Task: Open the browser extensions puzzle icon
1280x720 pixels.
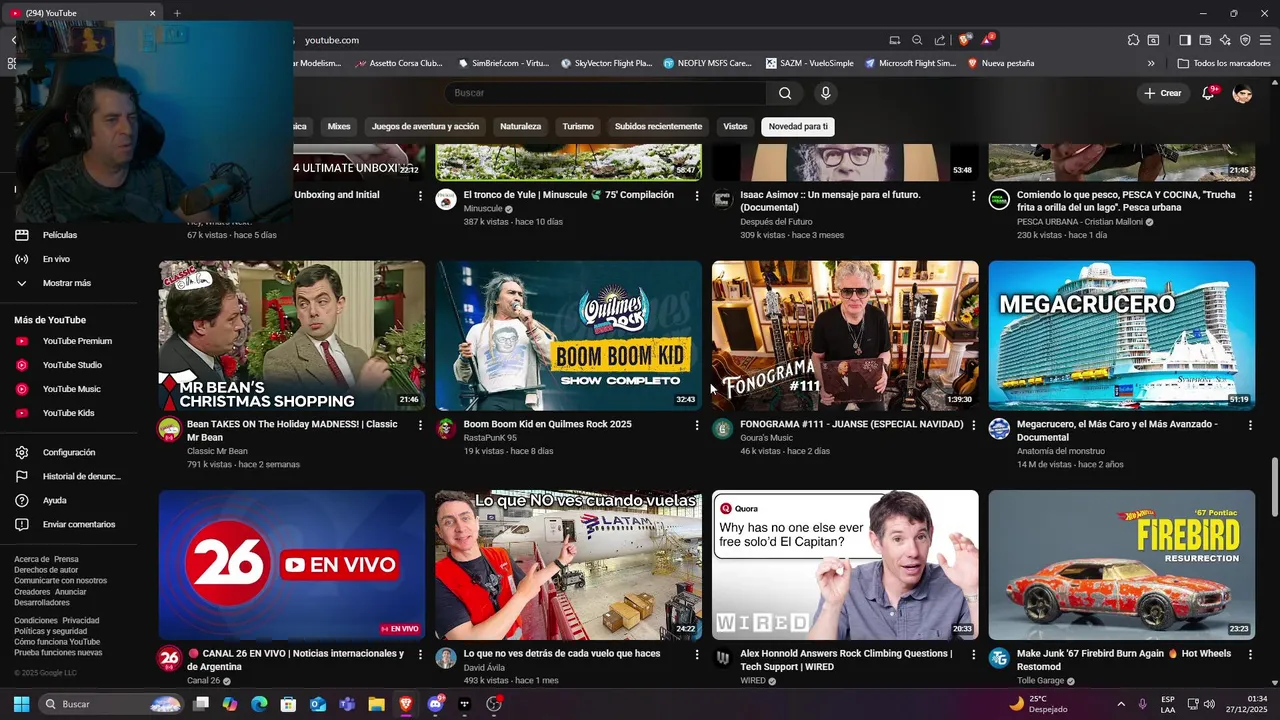Action: 1133,40
